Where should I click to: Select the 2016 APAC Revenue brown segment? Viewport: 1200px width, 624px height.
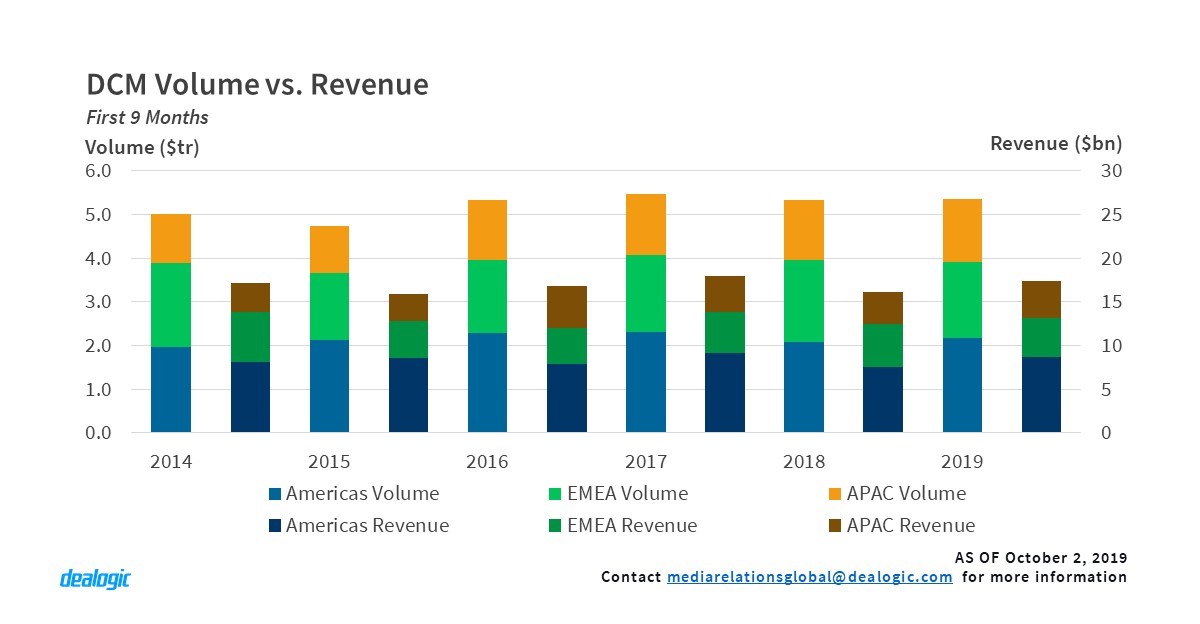click(567, 307)
